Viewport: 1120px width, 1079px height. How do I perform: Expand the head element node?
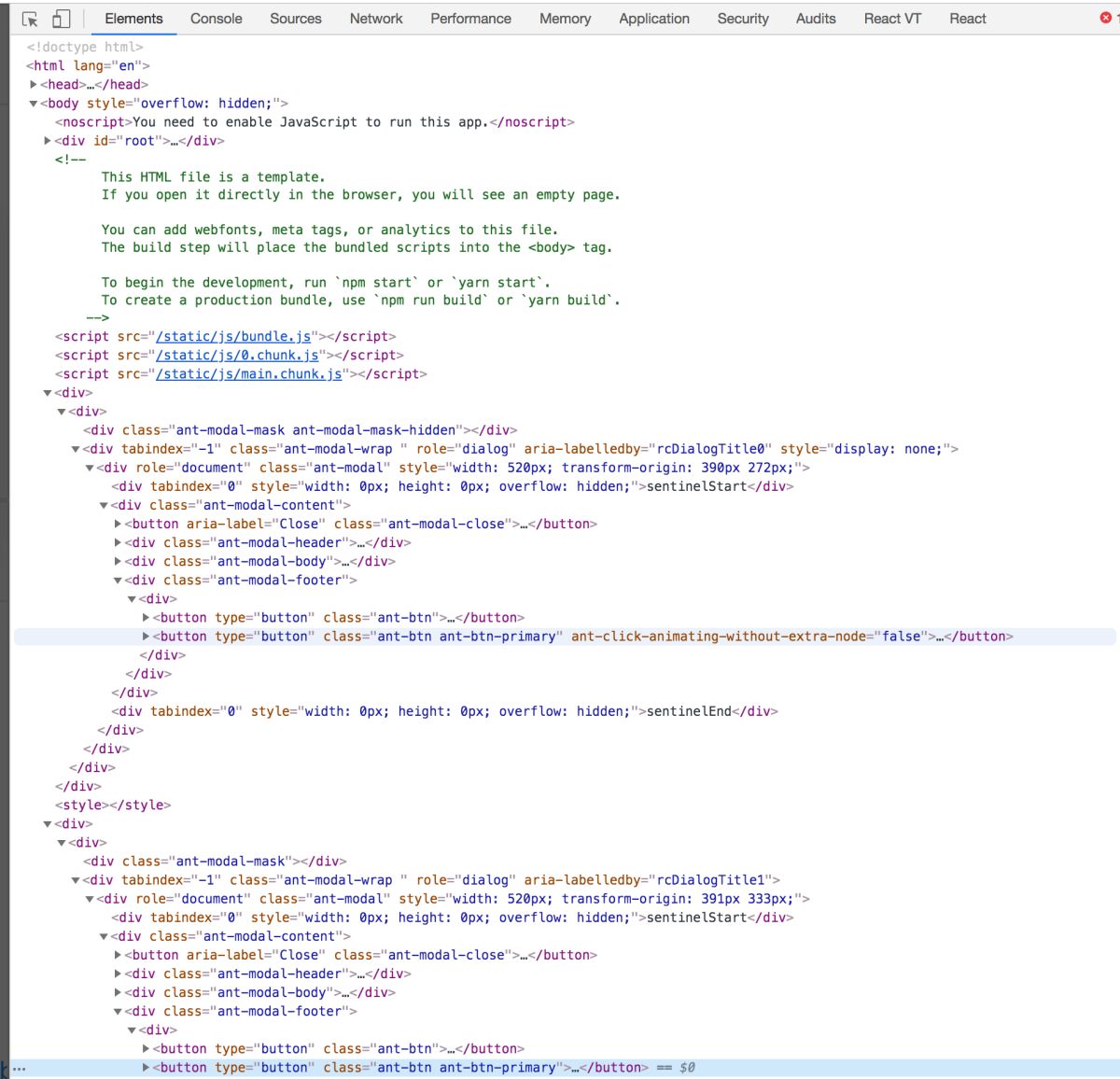[x=34, y=85]
